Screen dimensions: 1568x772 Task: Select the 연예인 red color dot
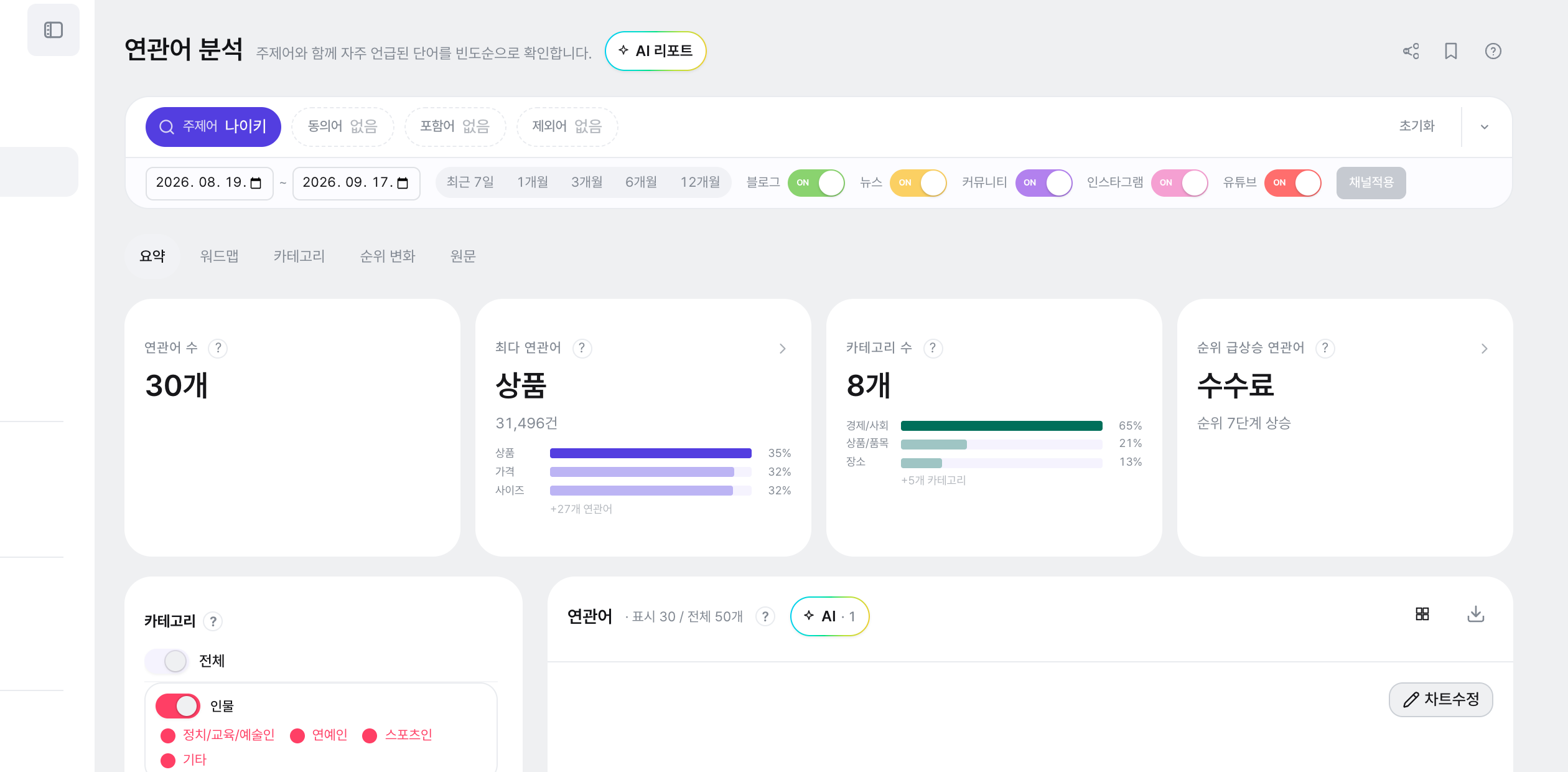pos(297,736)
